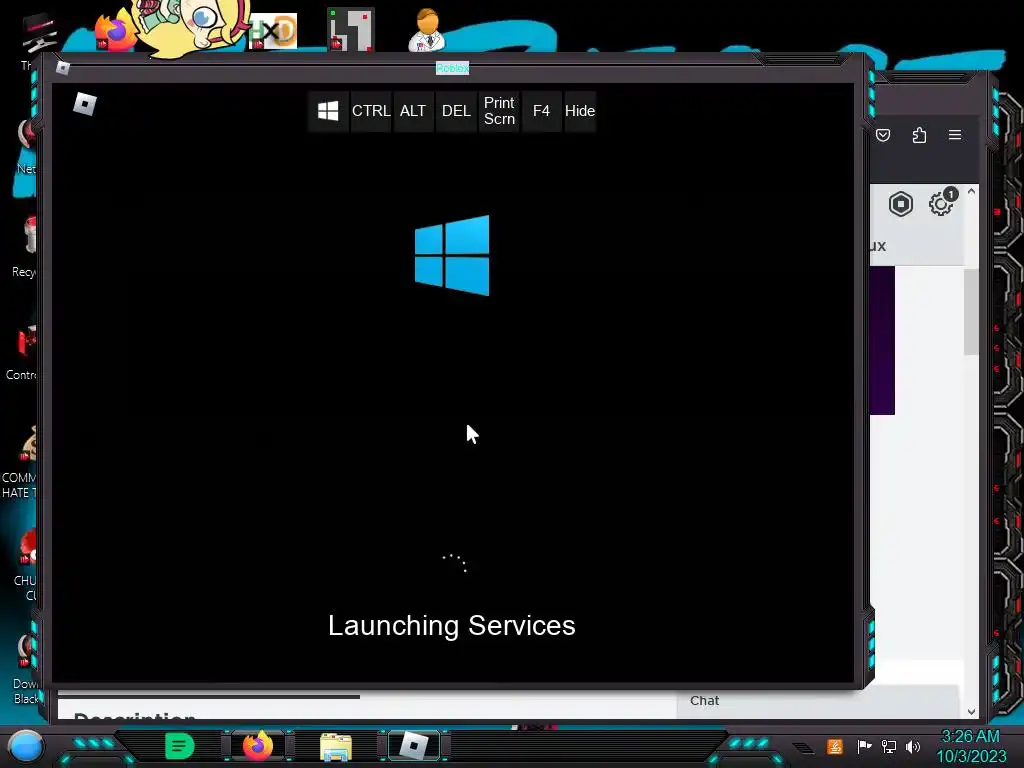Open the Action Center flag icon

pos(864,746)
